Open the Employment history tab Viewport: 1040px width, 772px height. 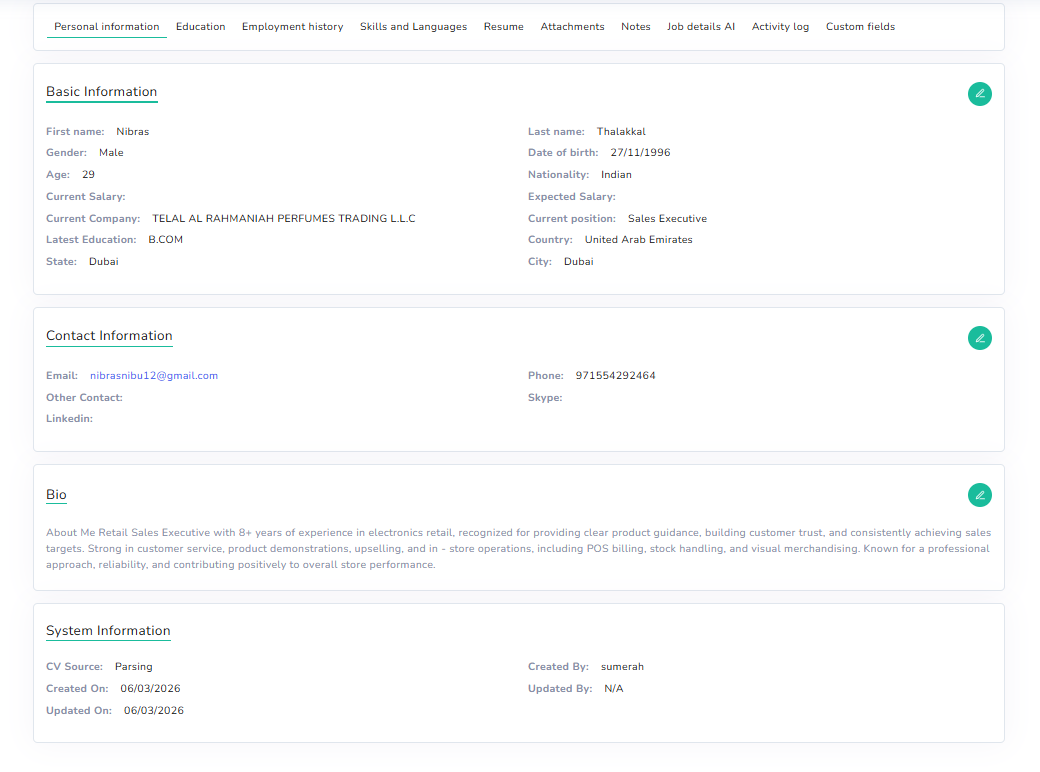[292, 26]
